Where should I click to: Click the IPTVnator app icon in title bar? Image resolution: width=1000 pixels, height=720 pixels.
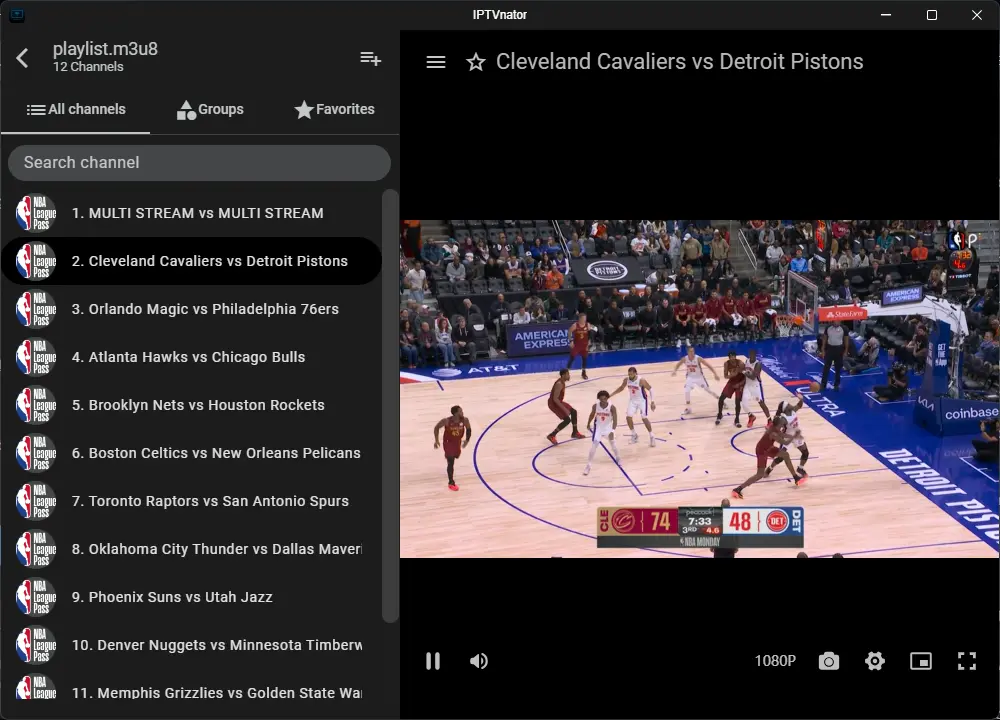pos(17,14)
